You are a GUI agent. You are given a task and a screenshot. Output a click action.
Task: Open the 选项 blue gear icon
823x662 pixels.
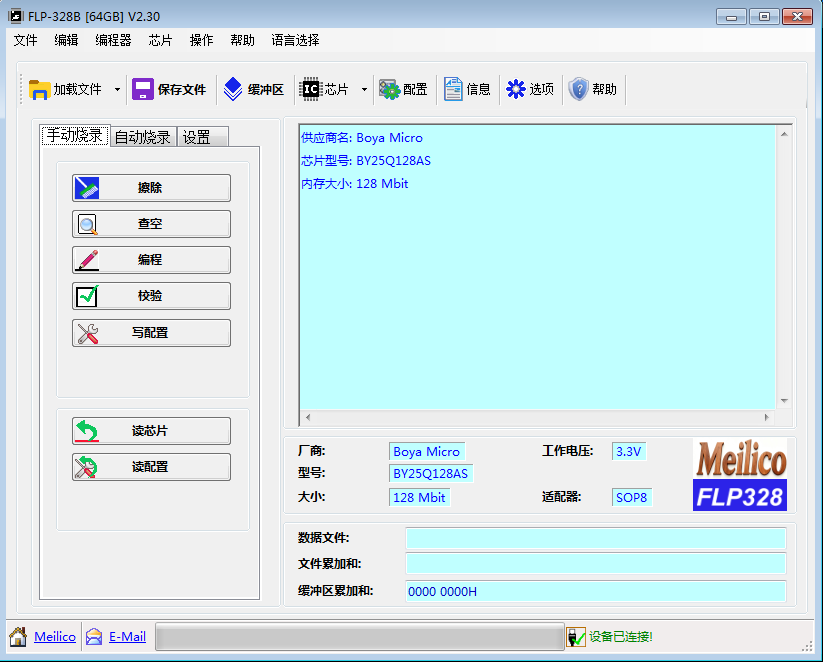(515, 89)
